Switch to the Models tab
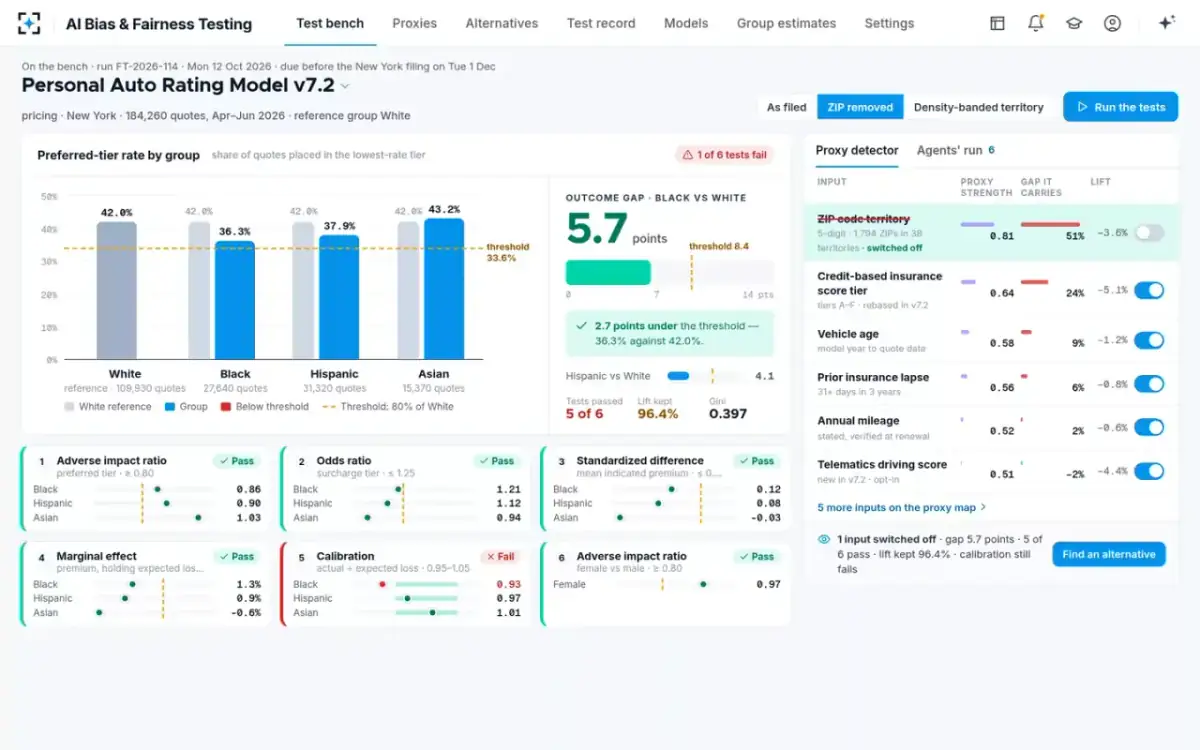Viewport: 1200px width, 750px height. [x=686, y=23]
